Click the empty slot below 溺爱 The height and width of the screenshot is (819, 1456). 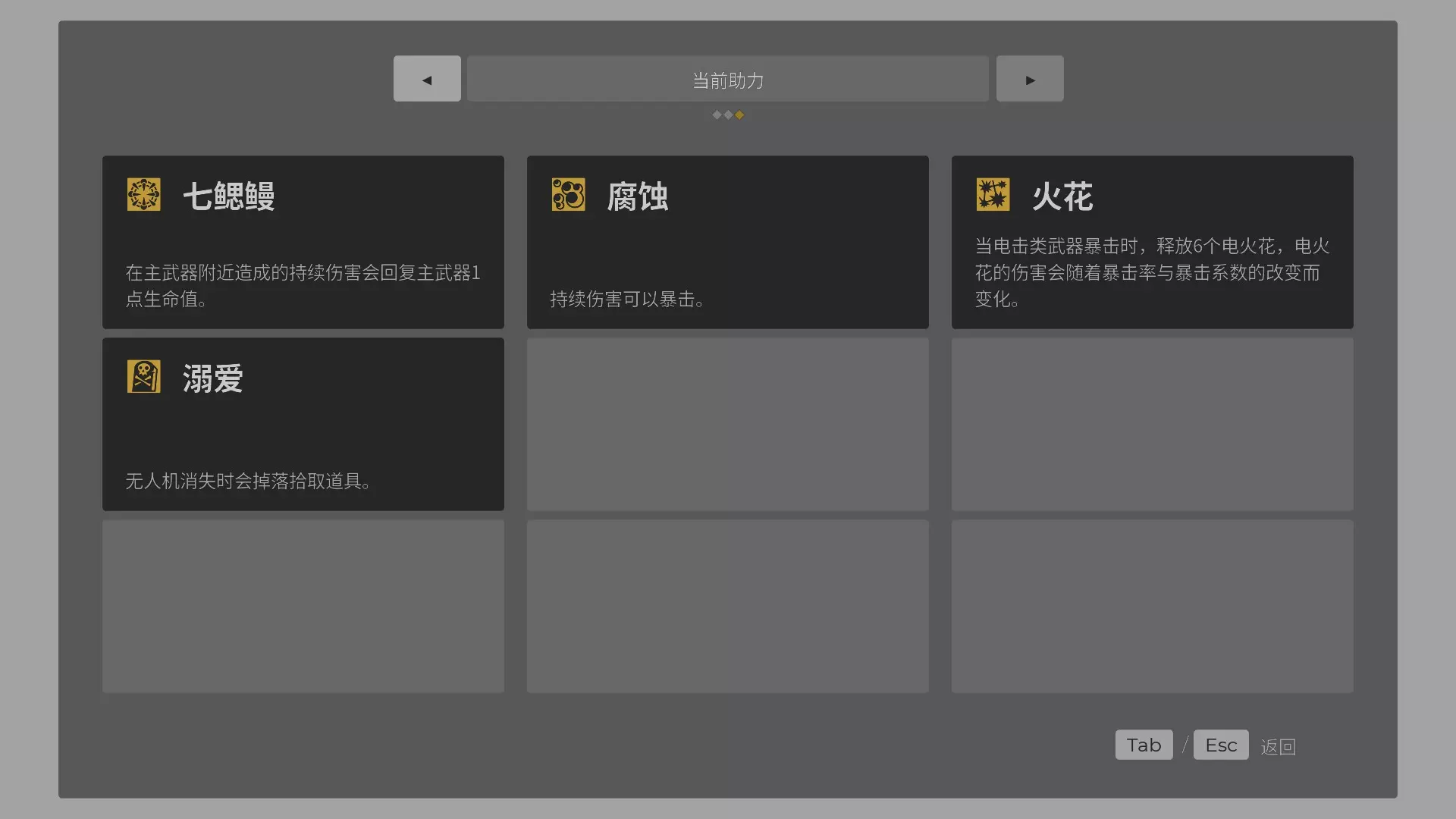coord(303,606)
